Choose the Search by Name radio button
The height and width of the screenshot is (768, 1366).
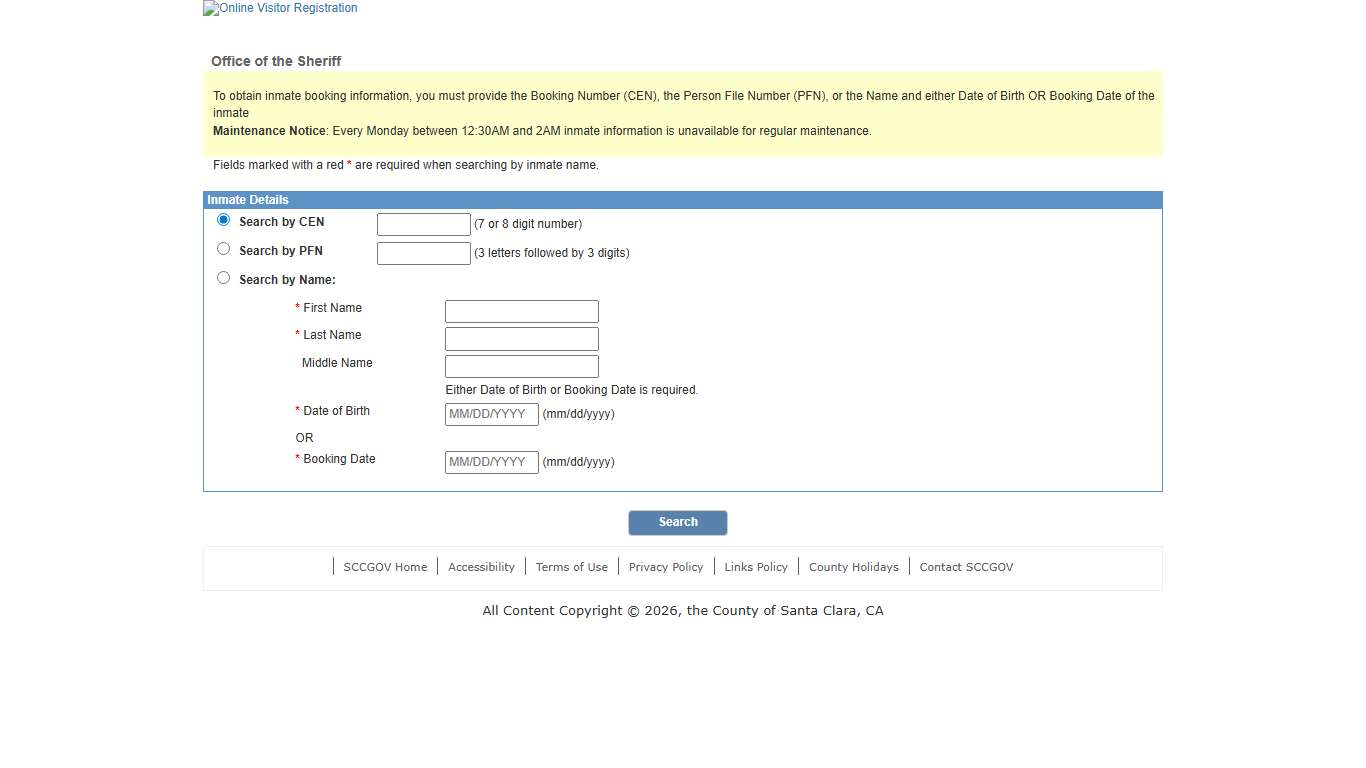[223, 278]
